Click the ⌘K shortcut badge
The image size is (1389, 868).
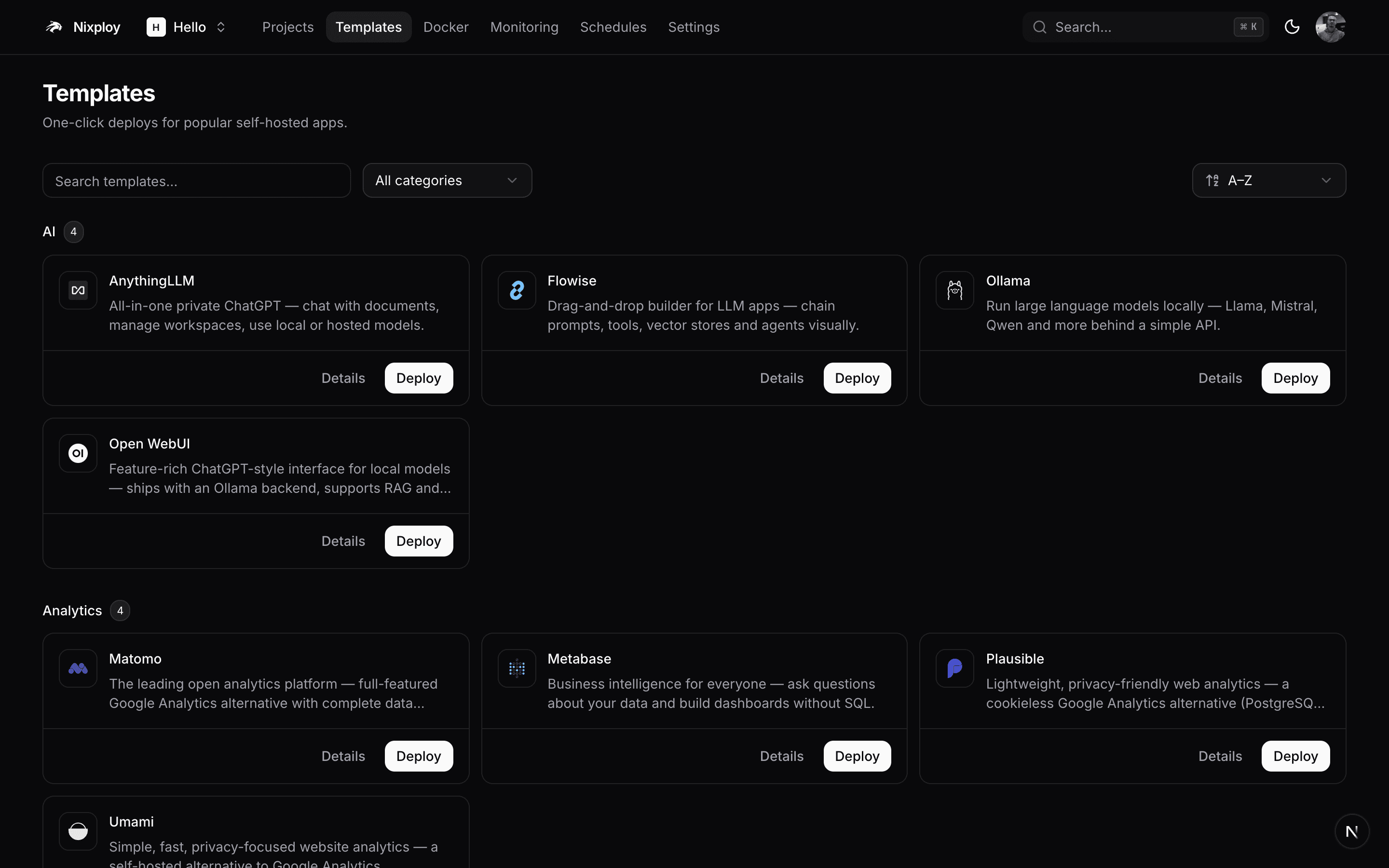[x=1248, y=27]
